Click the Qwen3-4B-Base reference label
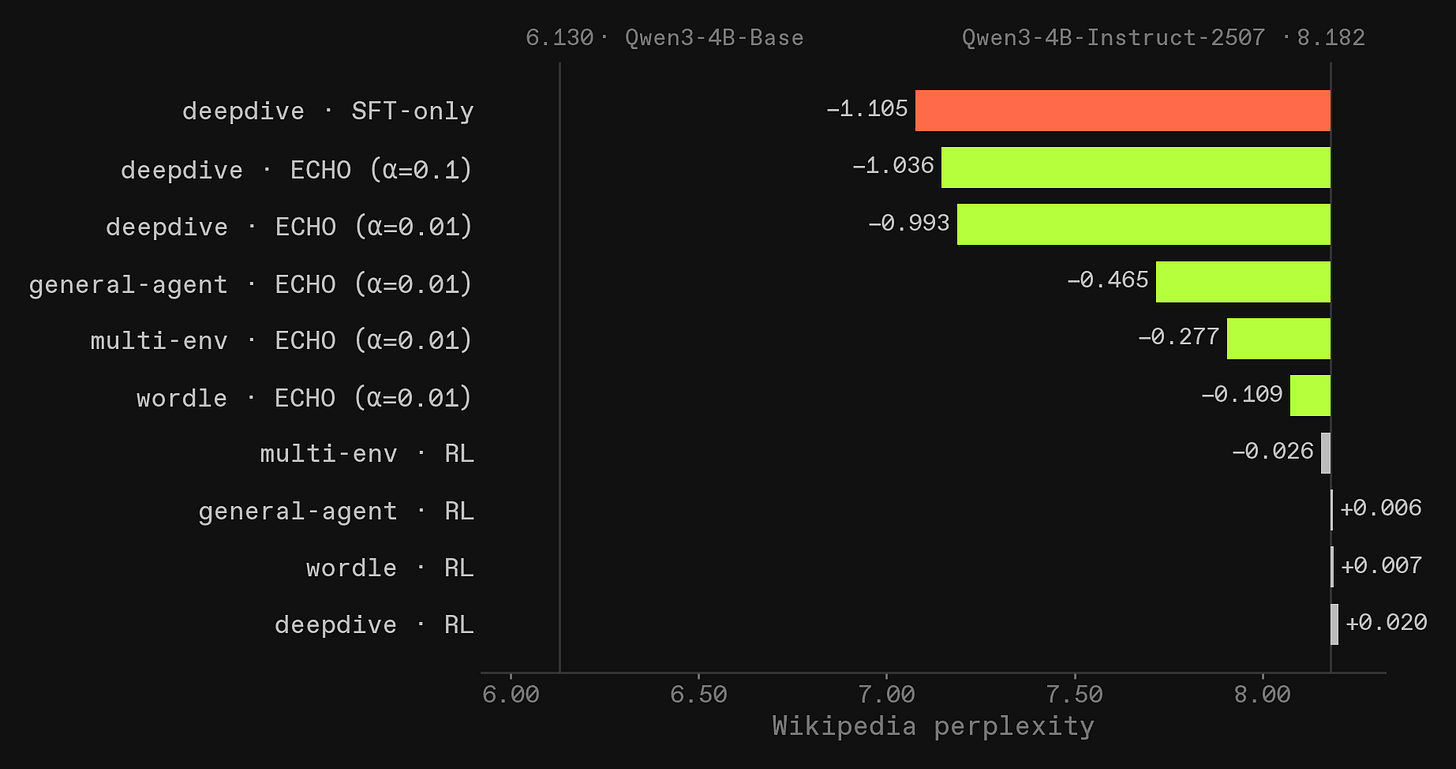1456x769 pixels. pyautogui.click(x=714, y=38)
